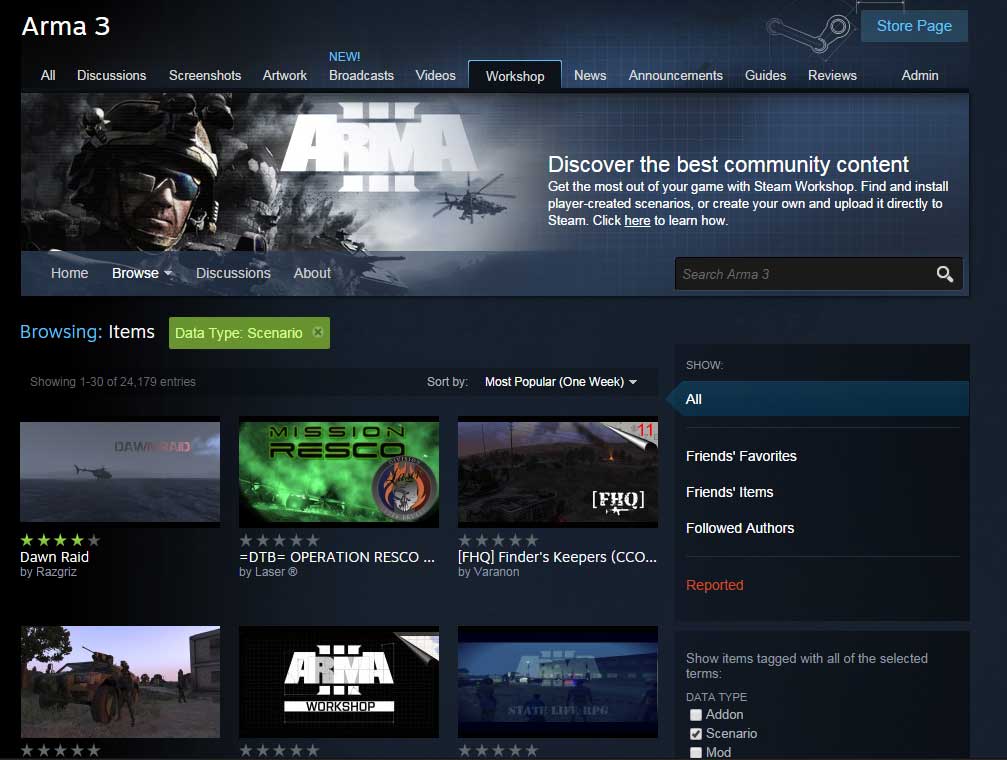Open the State Life RPG thumbnail

click(x=558, y=682)
